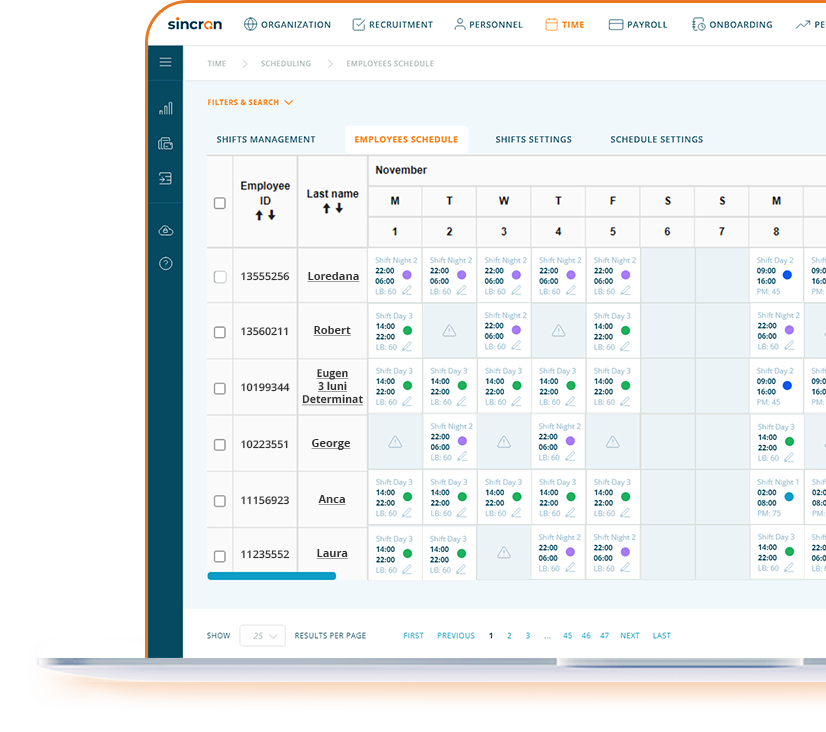Sort by Employee ID column arrows

(x=265, y=215)
